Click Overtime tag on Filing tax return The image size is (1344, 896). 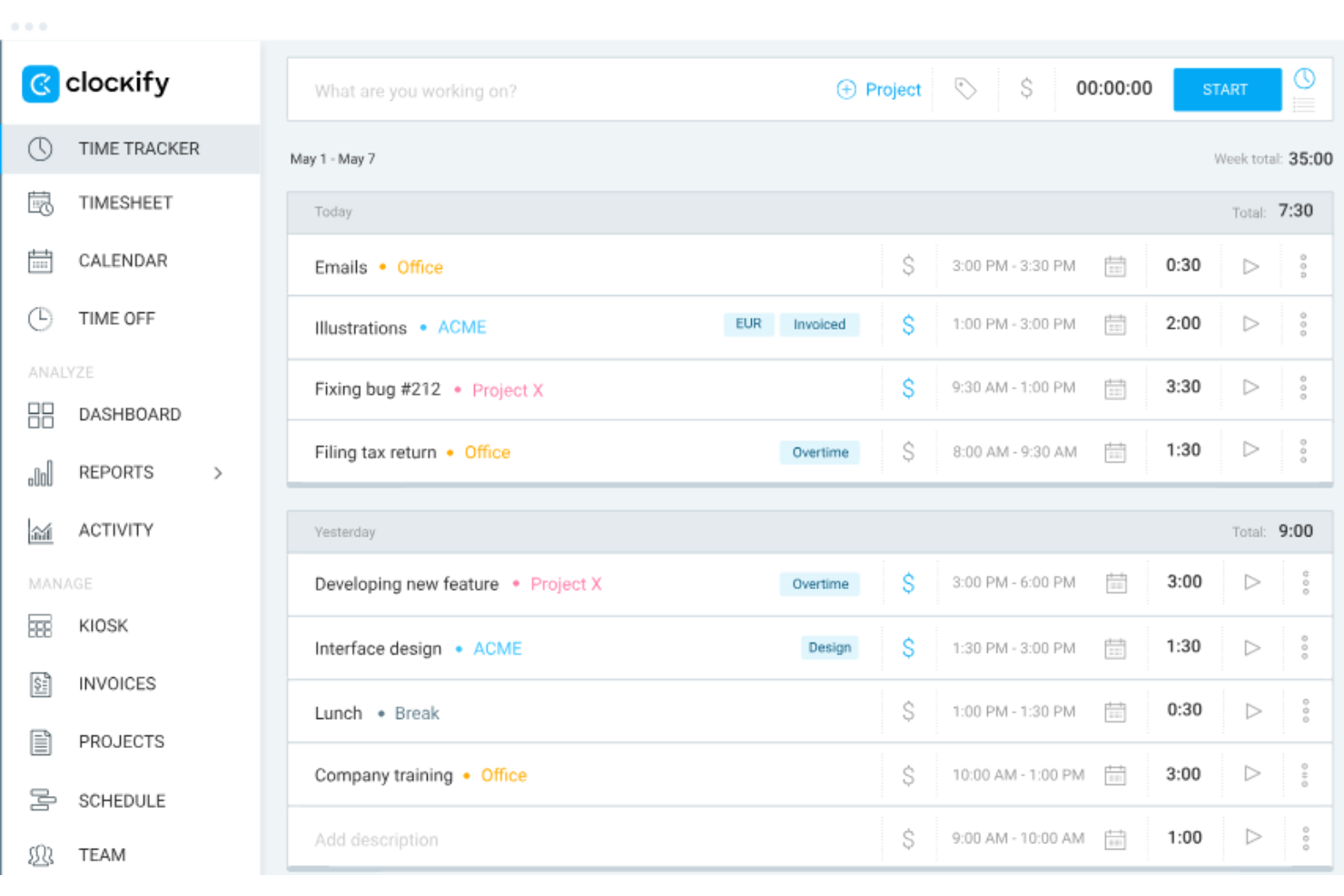820,452
